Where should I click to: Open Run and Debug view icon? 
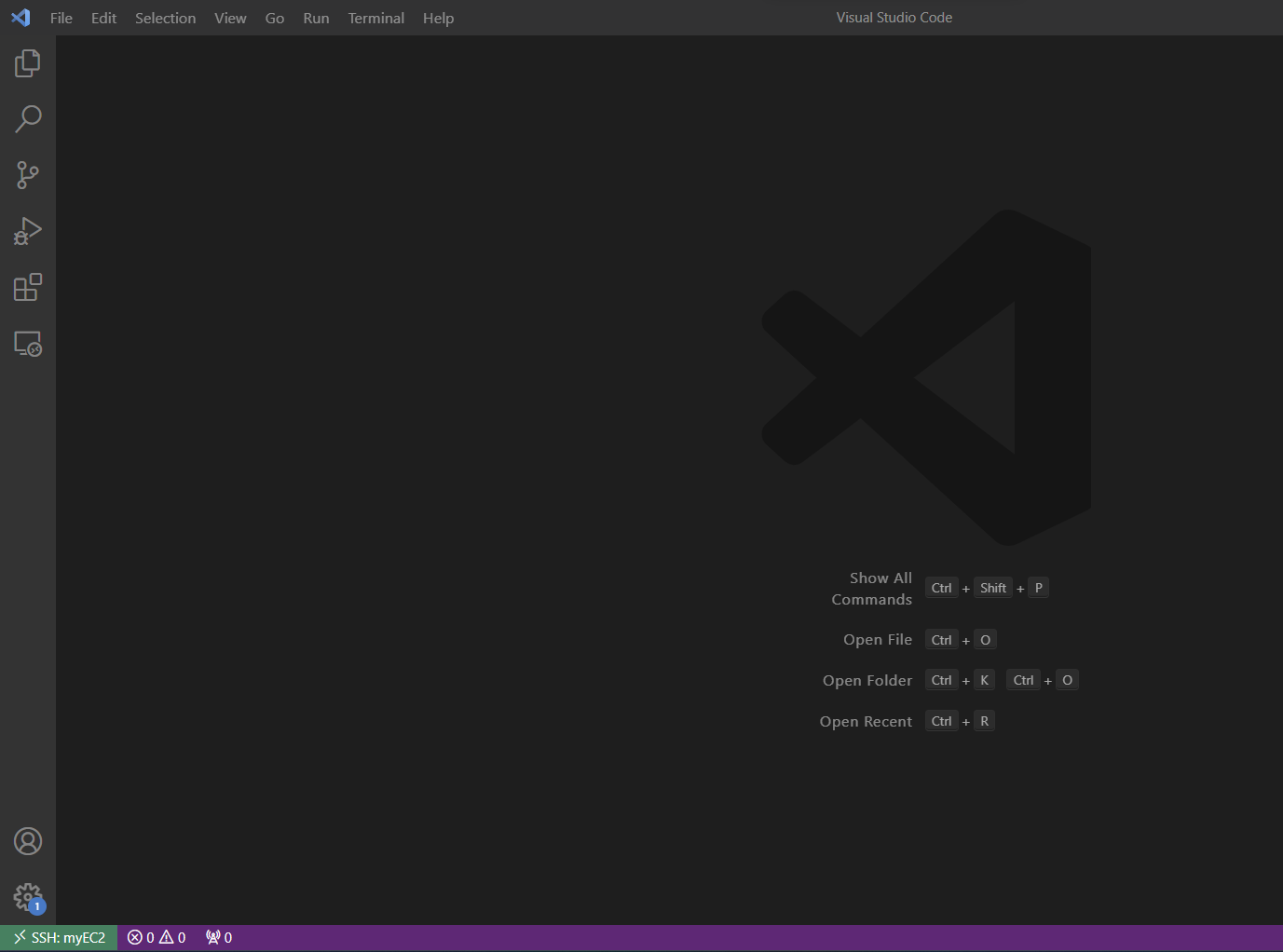(28, 231)
